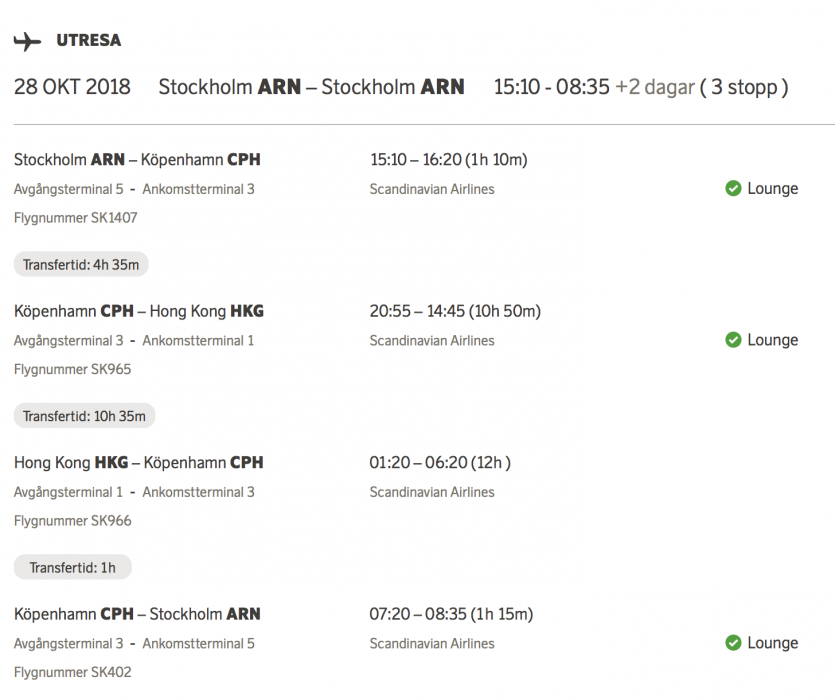This screenshot has width=835, height=700.
Task: Click the green checkmark for the SK965 lounge
Action: click(733, 340)
